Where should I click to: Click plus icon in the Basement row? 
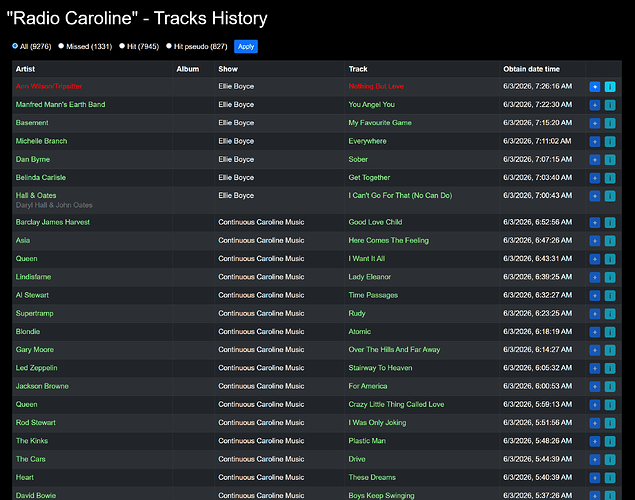(x=595, y=123)
